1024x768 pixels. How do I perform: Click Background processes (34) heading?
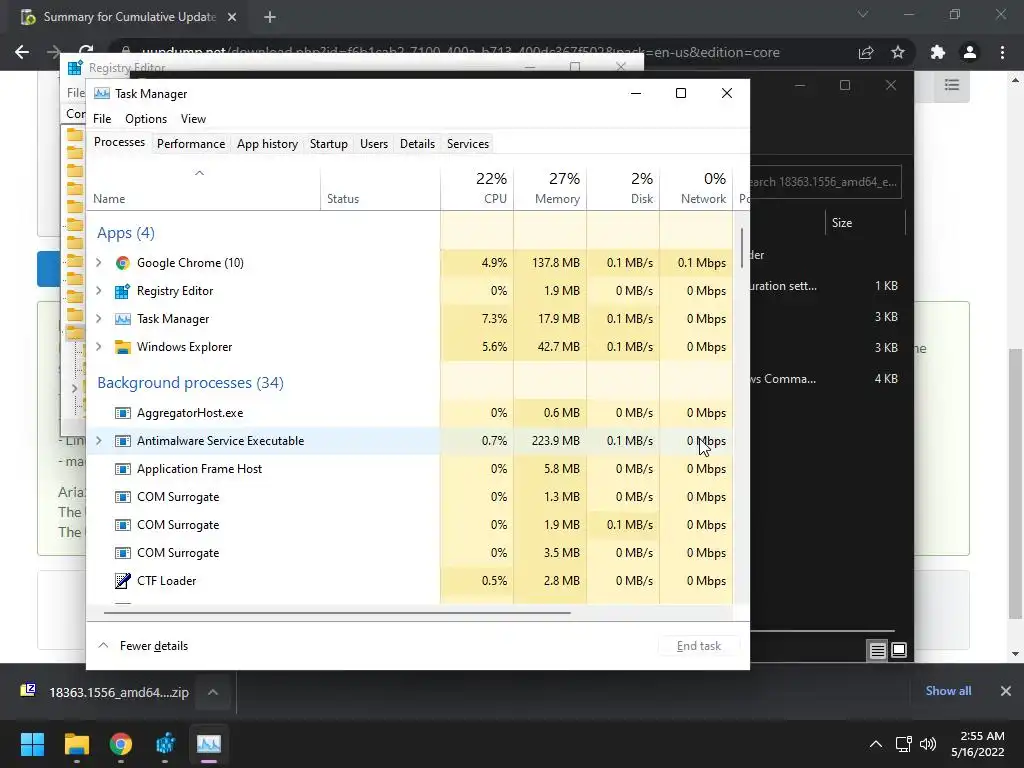190,383
